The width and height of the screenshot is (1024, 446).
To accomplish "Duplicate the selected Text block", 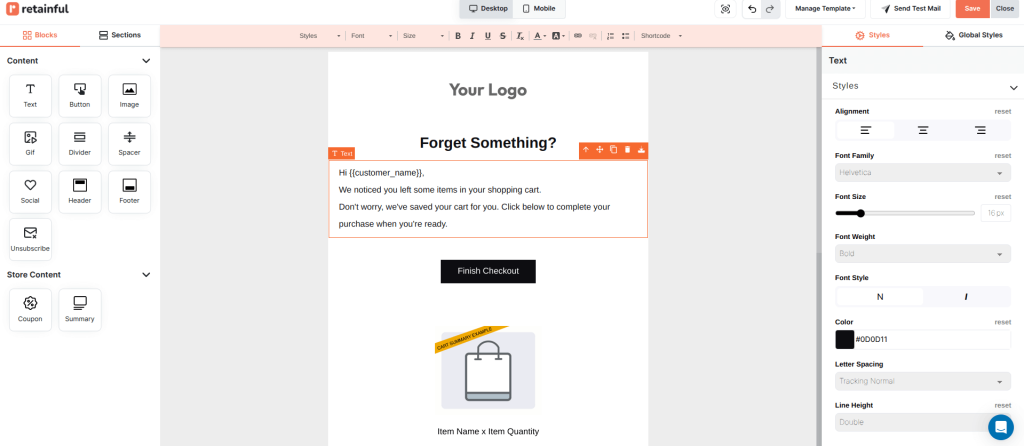I will pyautogui.click(x=613, y=150).
